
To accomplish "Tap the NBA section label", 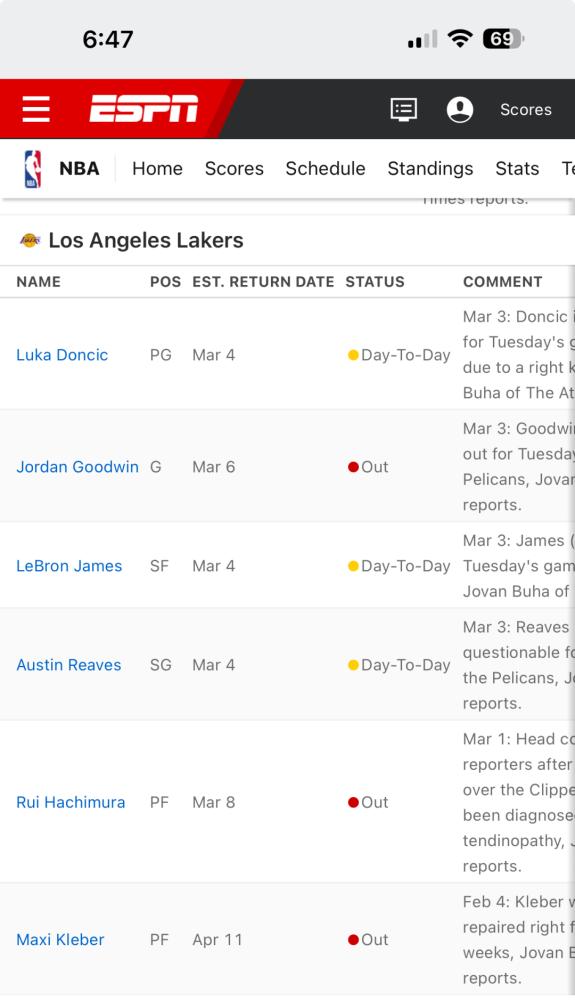I will pos(79,168).
